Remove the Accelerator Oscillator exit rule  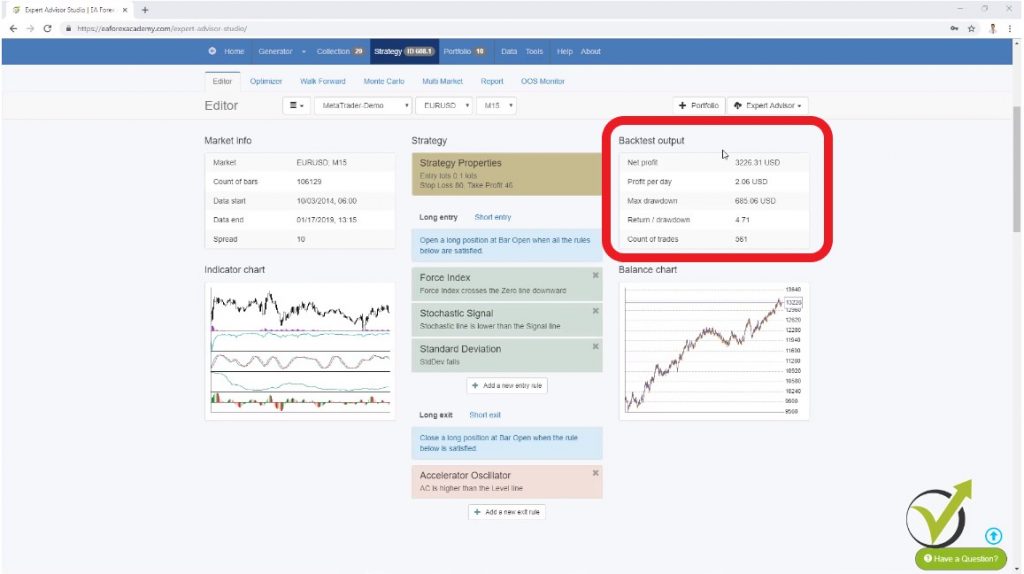[596, 473]
